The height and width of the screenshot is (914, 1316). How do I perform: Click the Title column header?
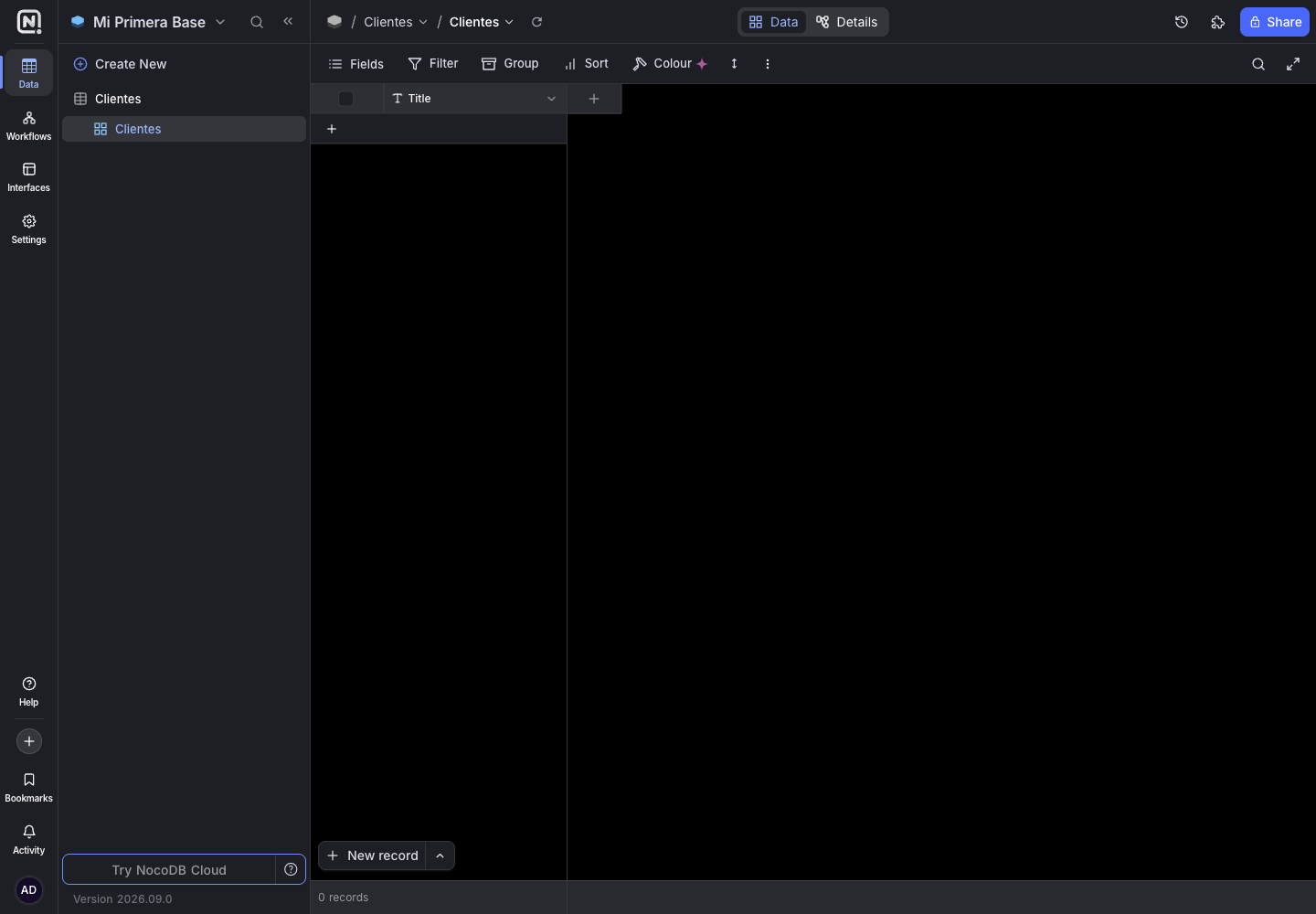[x=475, y=99]
